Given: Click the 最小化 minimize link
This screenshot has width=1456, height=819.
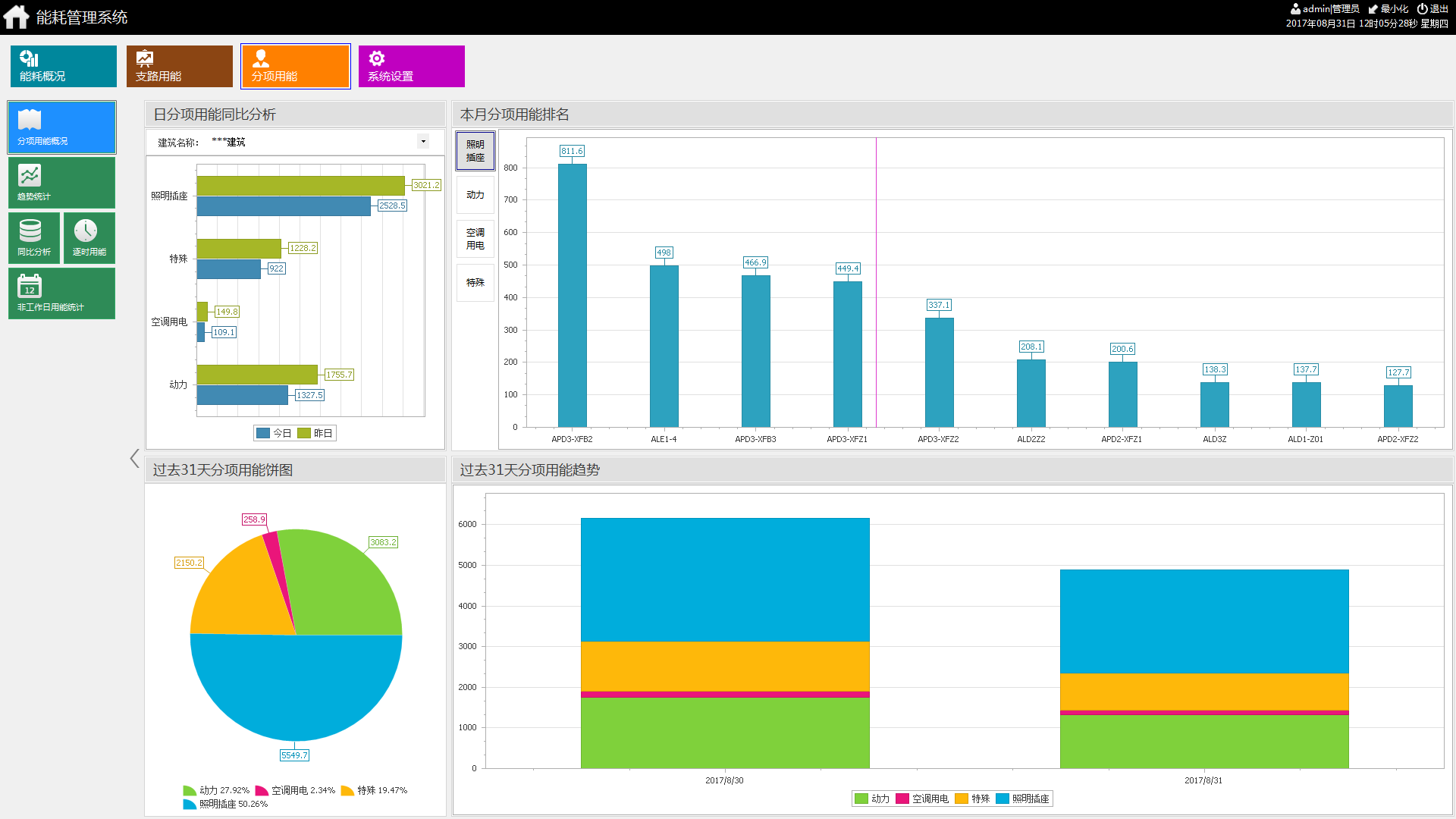Looking at the screenshot, I should point(1389,8).
